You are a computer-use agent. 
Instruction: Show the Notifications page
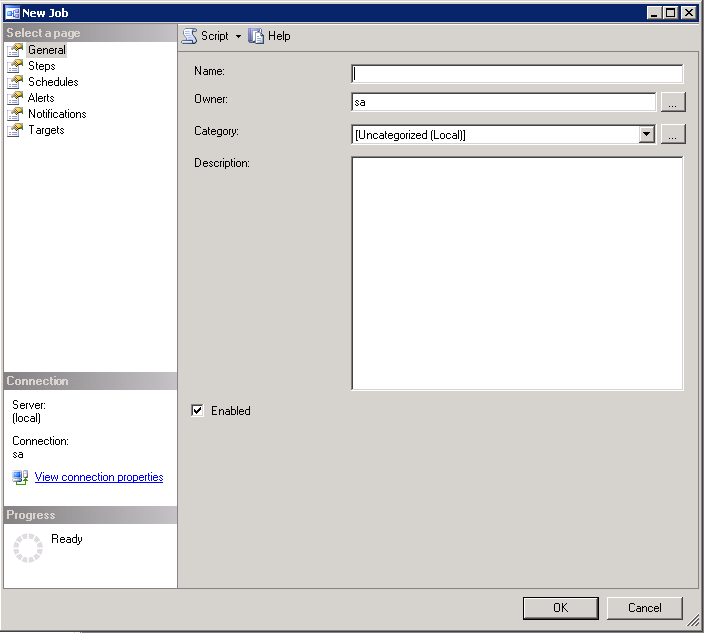57,114
